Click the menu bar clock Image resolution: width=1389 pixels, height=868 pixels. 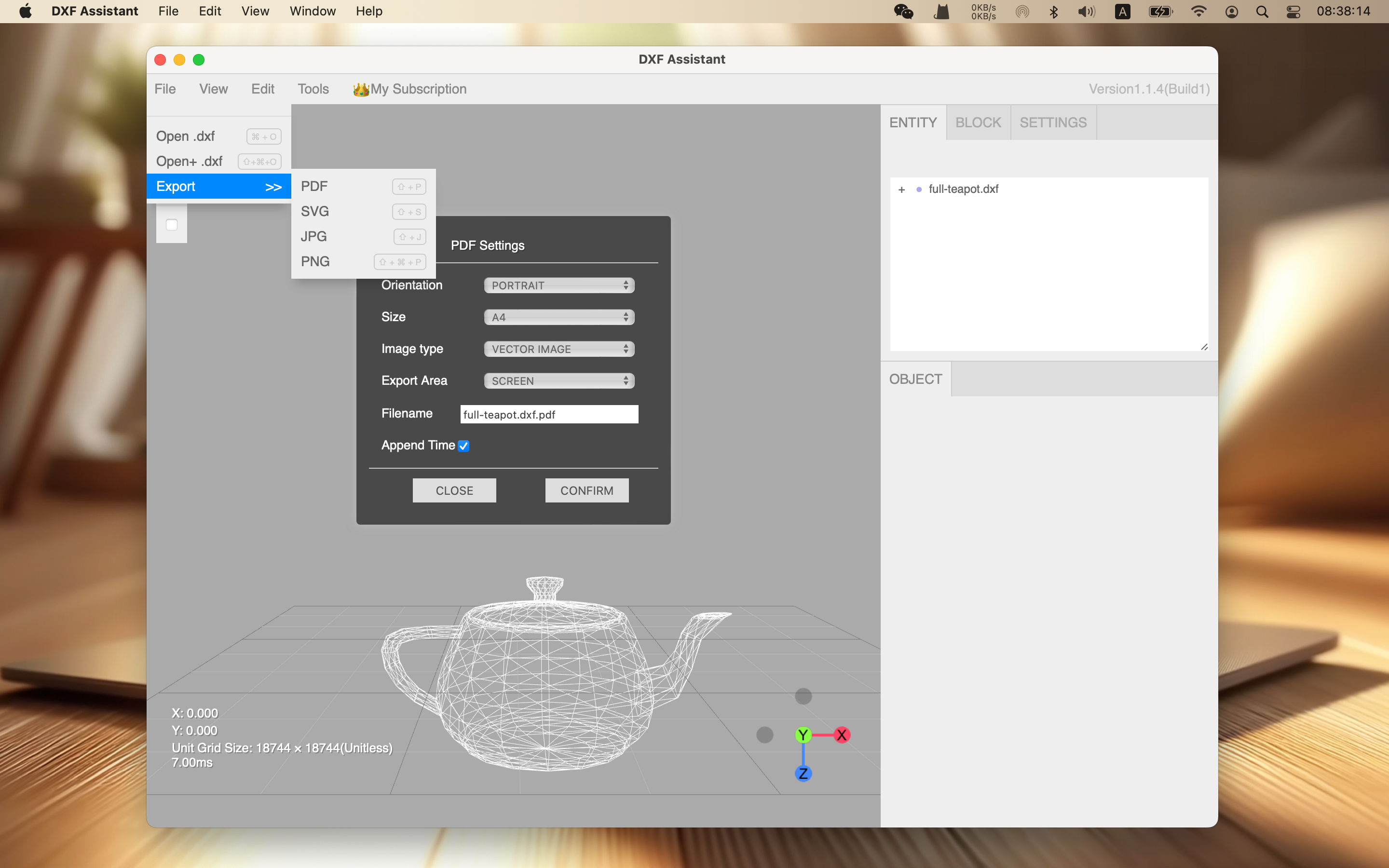[1344, 12]
